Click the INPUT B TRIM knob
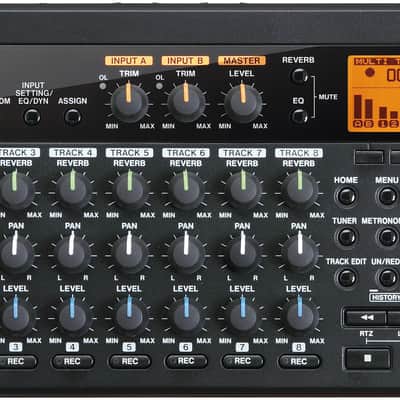The width and height of the screenshot is (400, 400). click(x=186, y=103)
